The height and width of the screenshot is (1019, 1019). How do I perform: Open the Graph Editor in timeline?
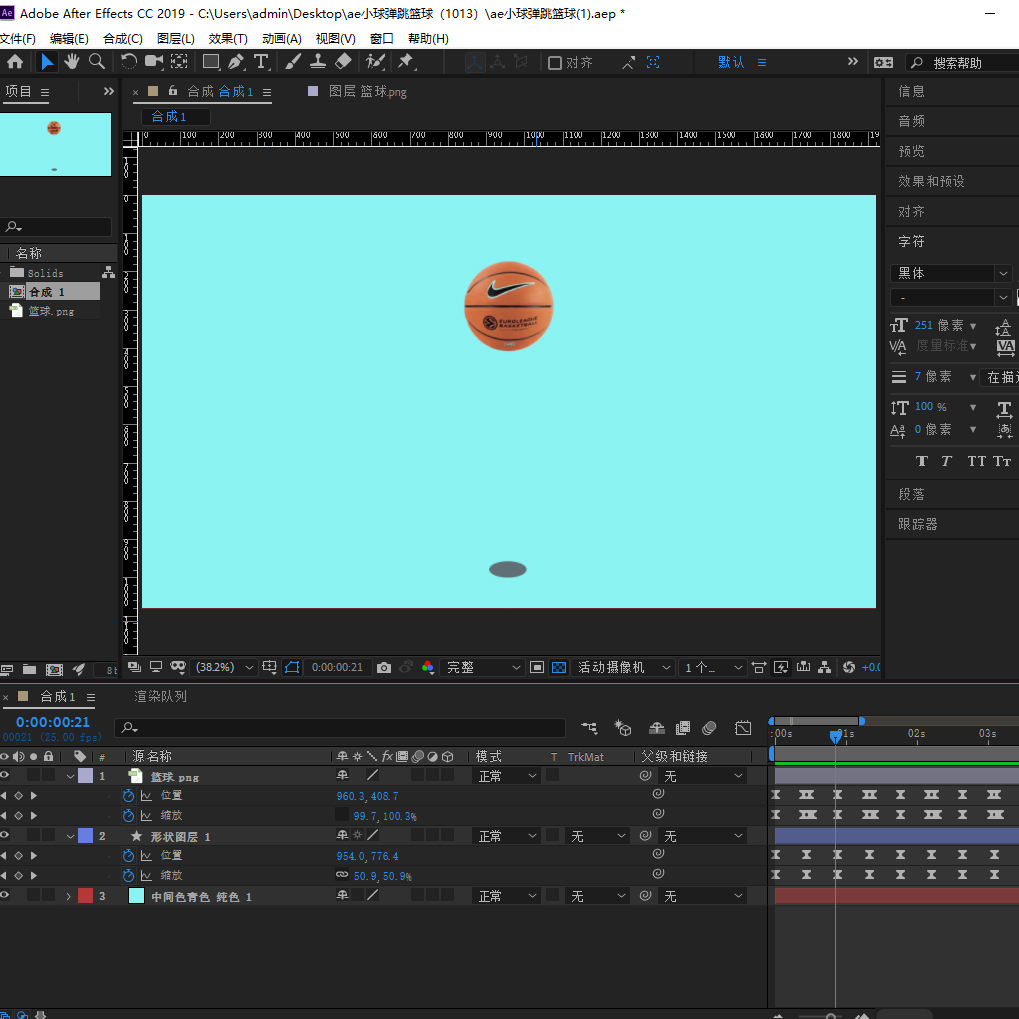[x=743, y=728]
